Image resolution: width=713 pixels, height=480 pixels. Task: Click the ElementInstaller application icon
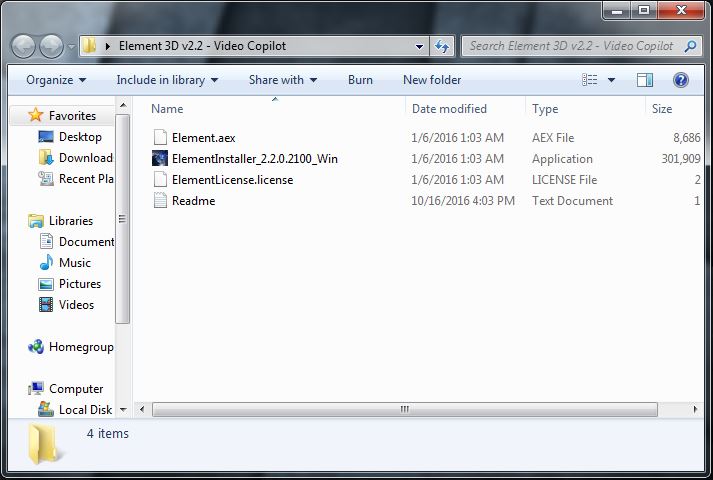point(160,158)
